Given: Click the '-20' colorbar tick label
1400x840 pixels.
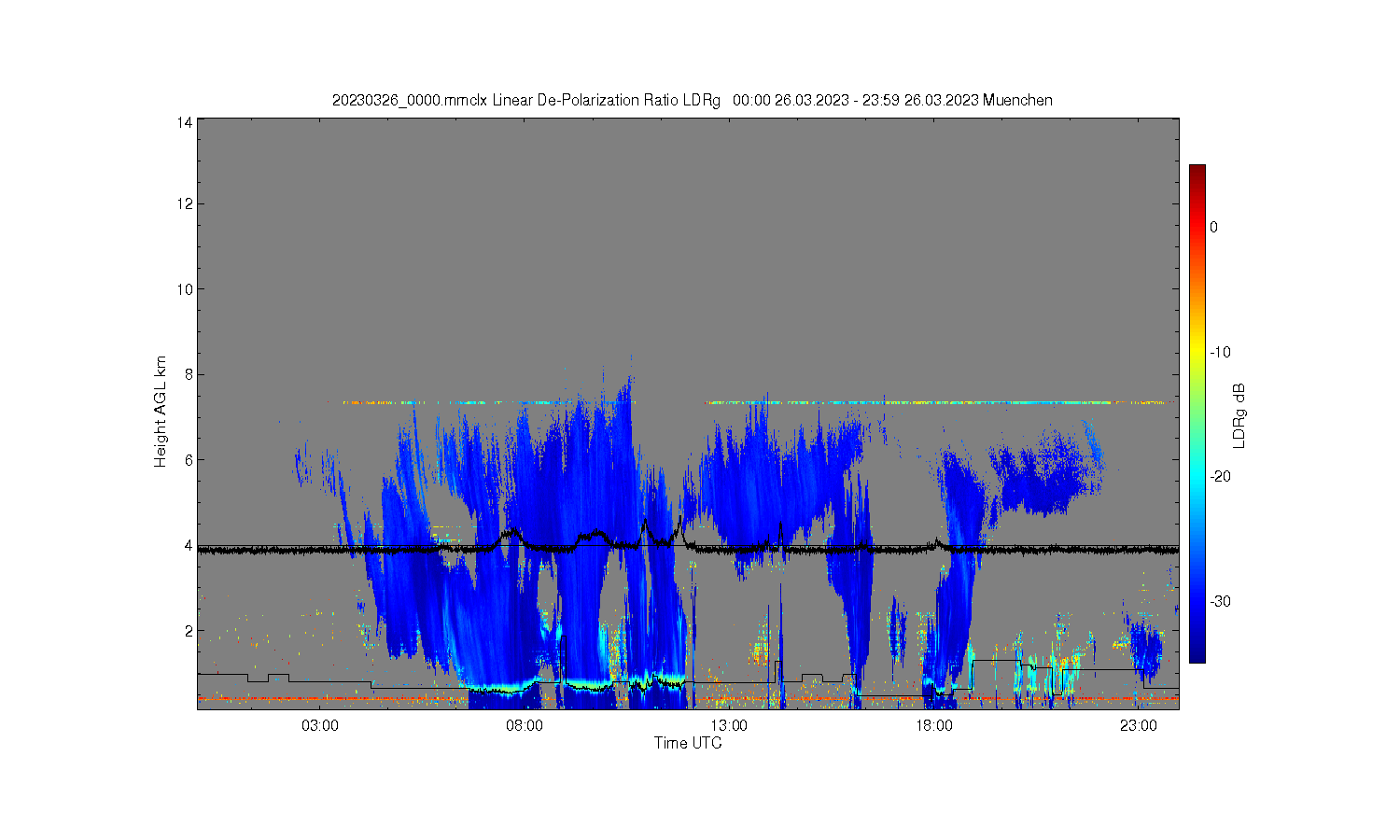Looking at the screenshot, I should click(1220, 476).
